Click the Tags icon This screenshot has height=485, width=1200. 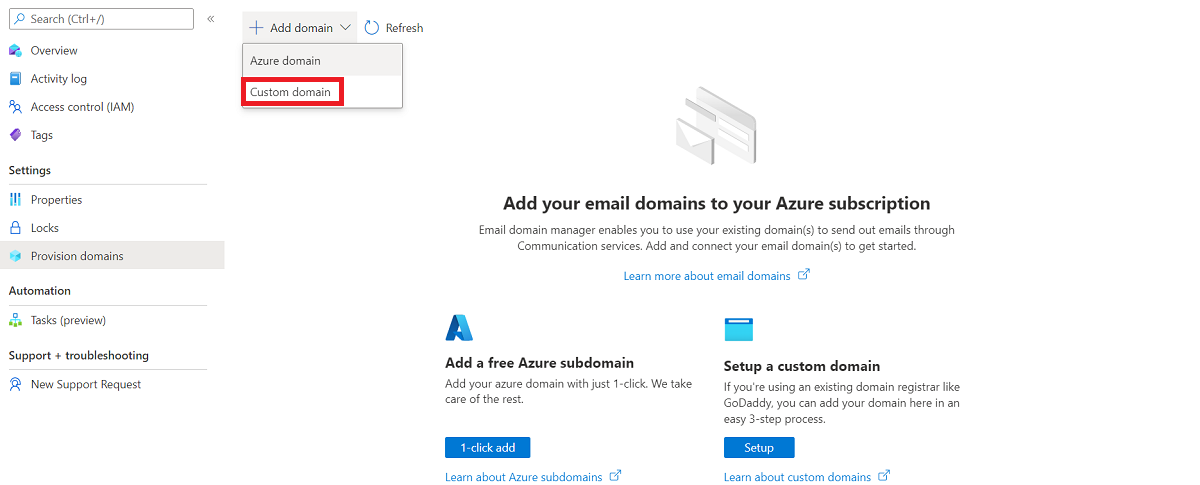(15, 134)
